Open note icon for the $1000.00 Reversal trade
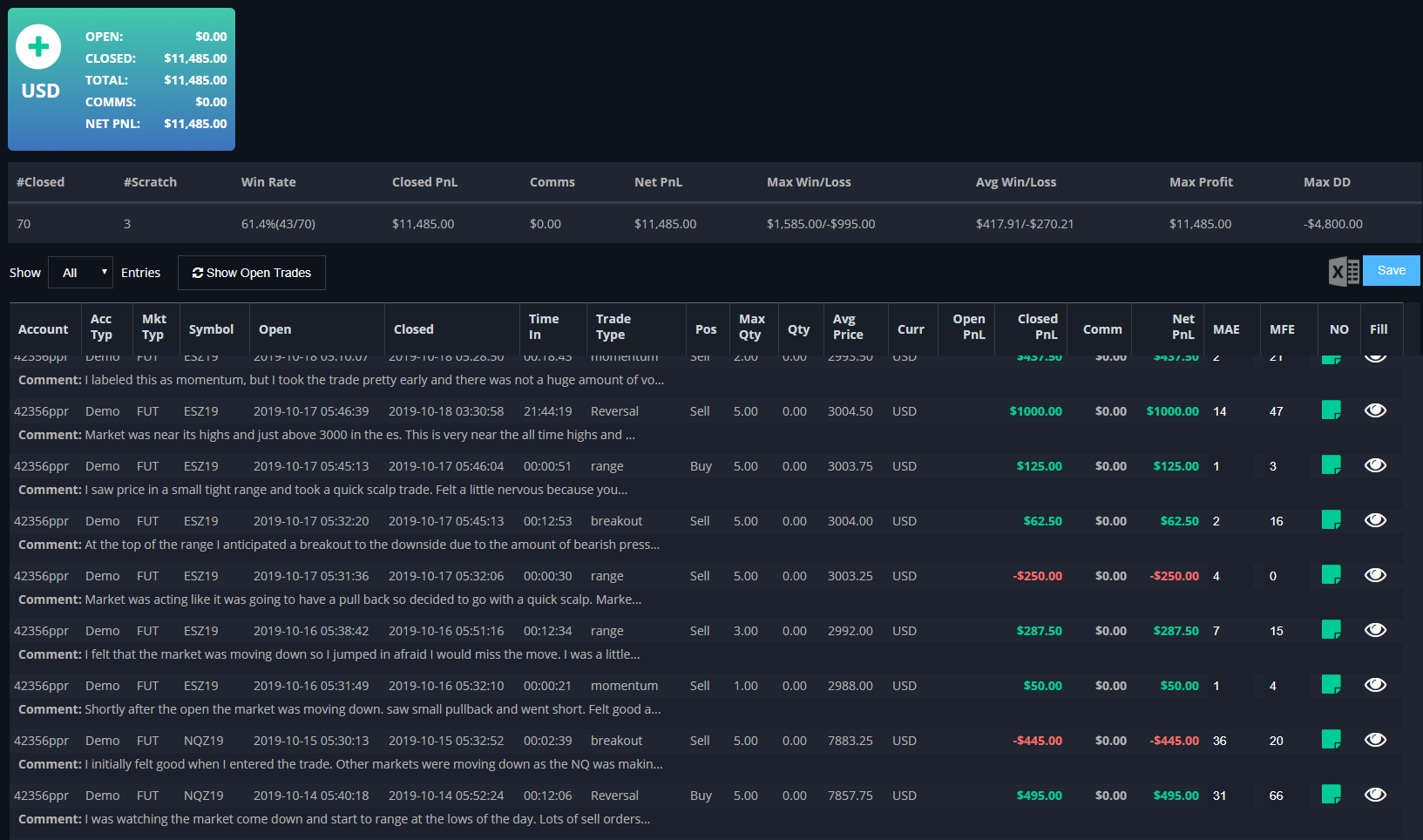The width and height of the screenshot is (1423, 840). click(x=1331, y=410)
